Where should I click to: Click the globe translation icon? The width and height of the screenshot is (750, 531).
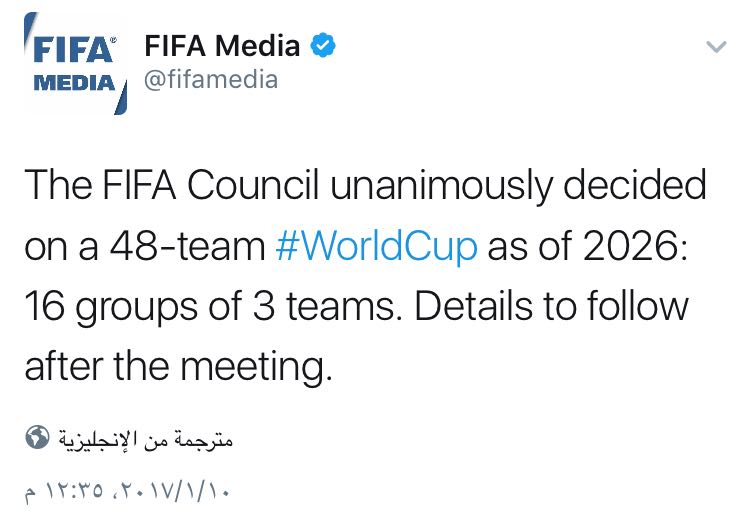(x=37, y=437)
